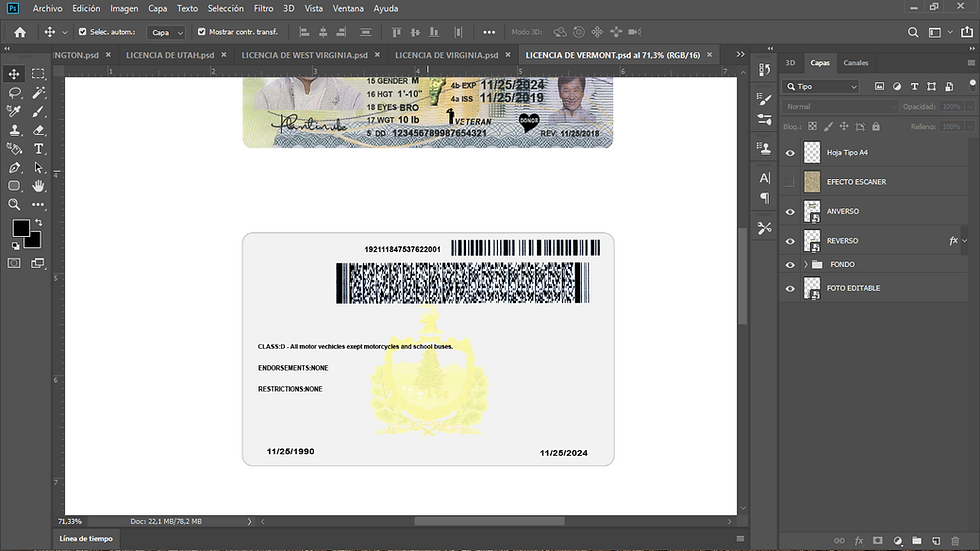Click the background color swatch
The height and width of the screenshot is (551, 980).
tap(35, 242)
